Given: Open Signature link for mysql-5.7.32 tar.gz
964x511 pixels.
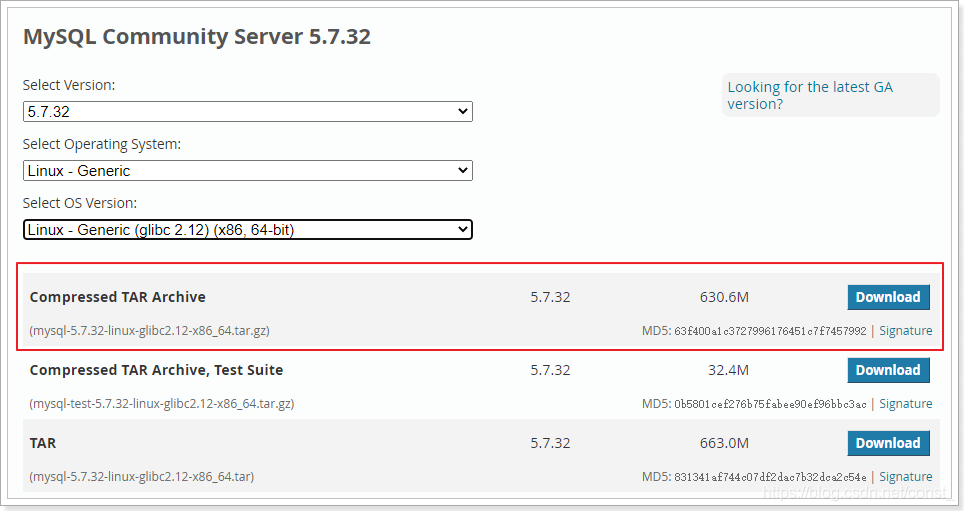Looking at the screenshot, I should click(906, 331).
